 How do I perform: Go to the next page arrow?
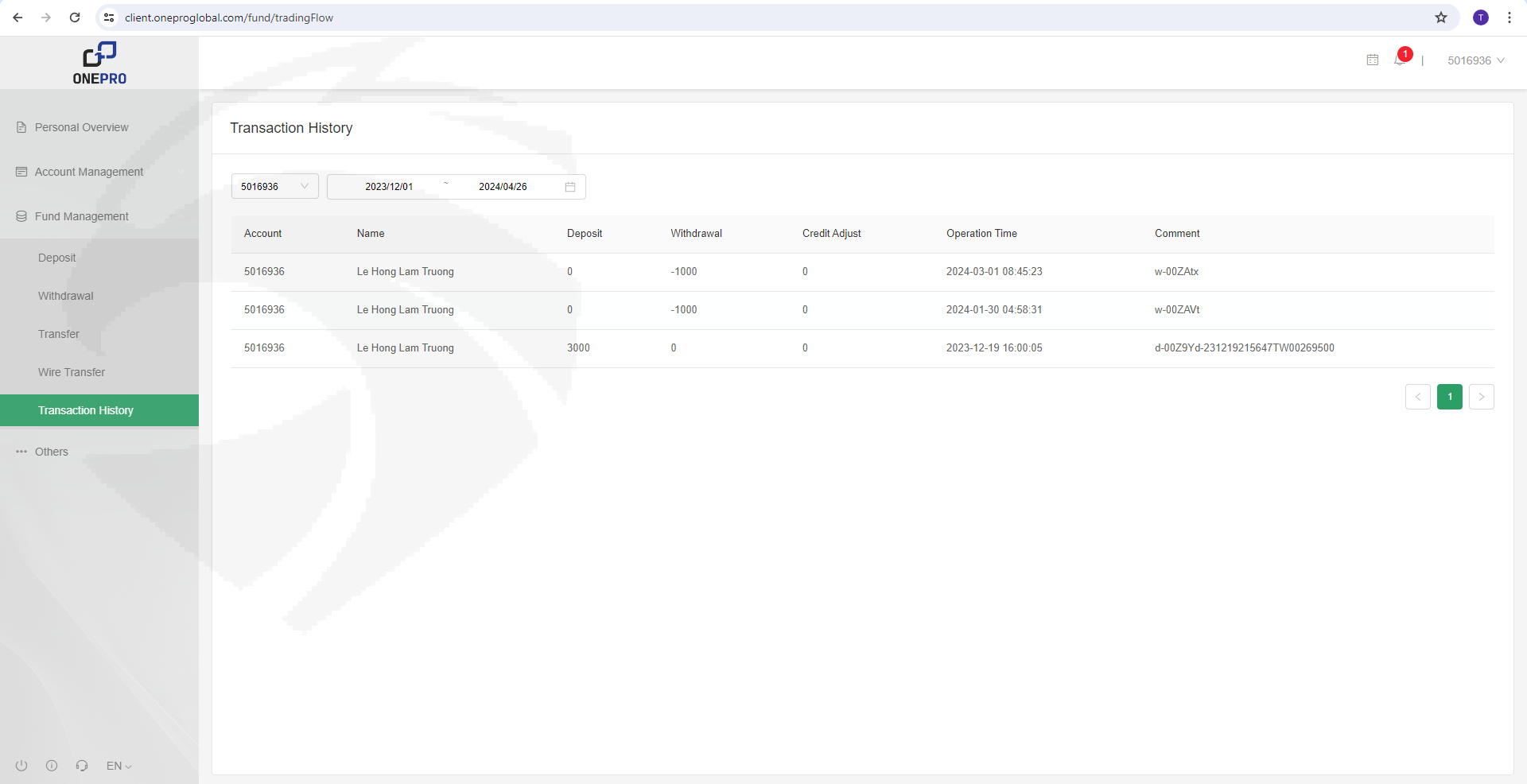point(1481,397)
